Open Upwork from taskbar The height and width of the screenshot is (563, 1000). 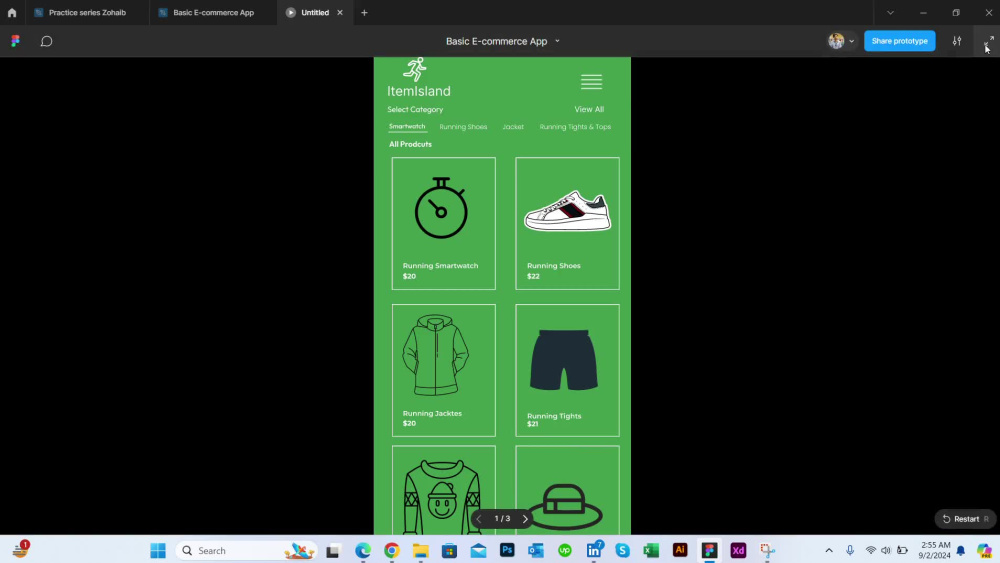coord(565,550)
